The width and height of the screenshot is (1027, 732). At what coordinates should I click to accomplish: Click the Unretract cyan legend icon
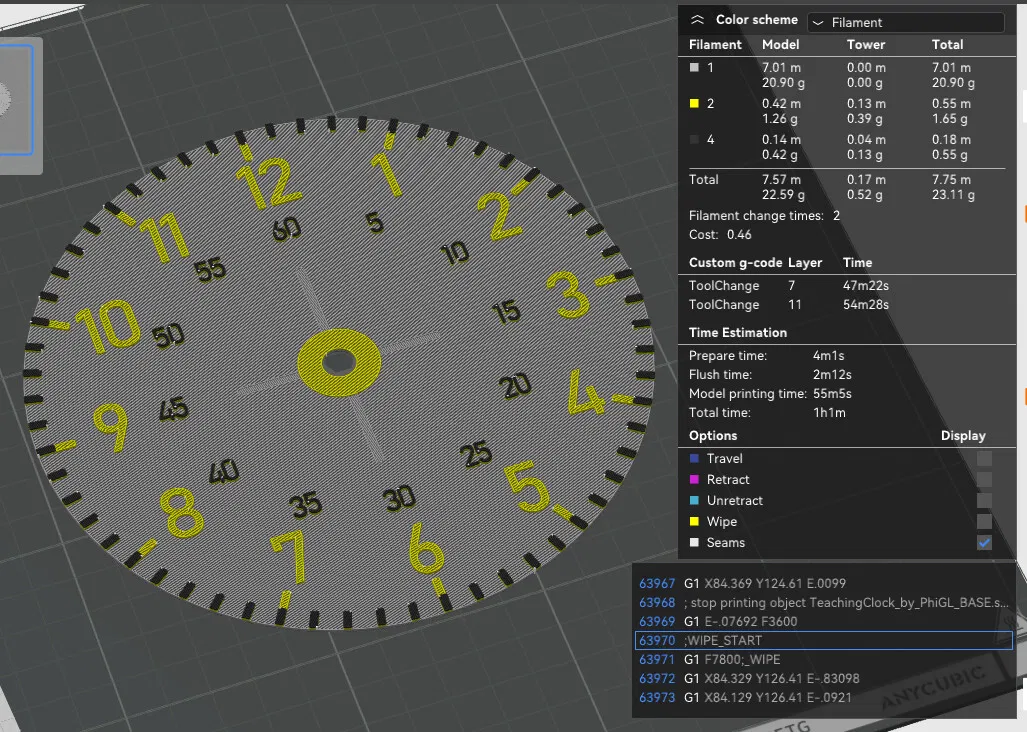(694, 500)
